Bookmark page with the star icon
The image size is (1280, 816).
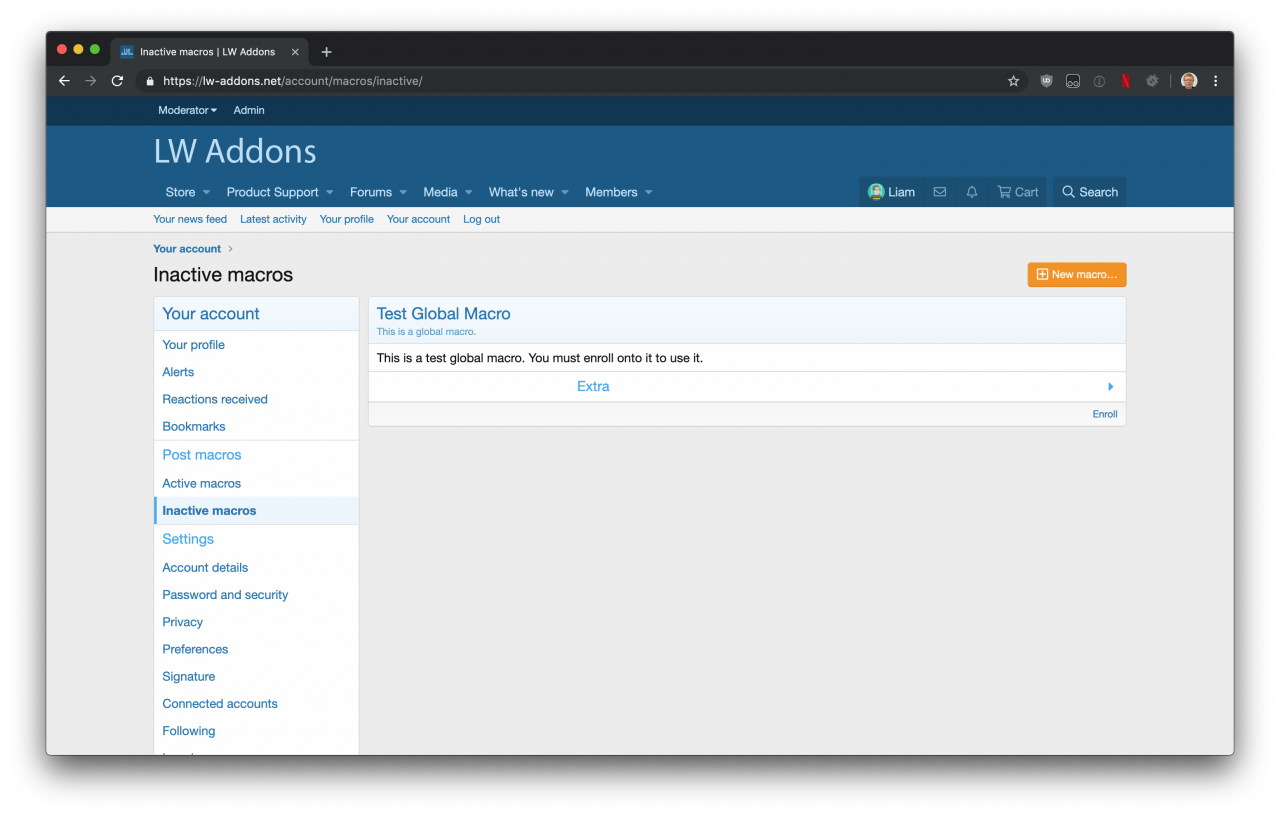(1013, 81)
